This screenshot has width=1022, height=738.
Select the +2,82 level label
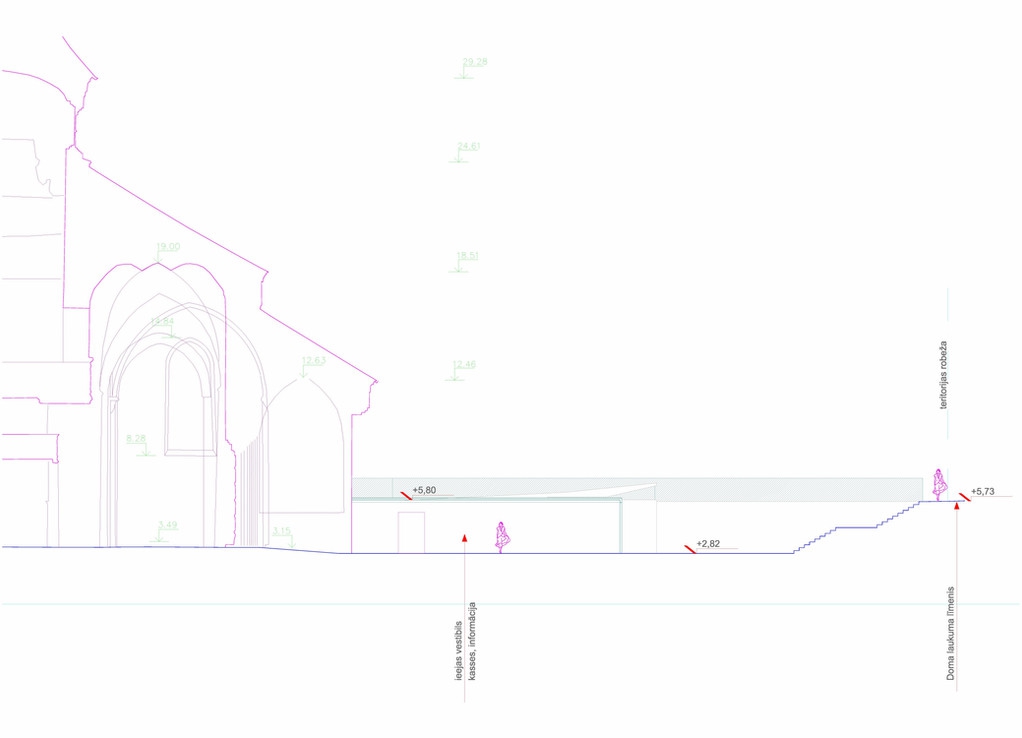[708, 544]
